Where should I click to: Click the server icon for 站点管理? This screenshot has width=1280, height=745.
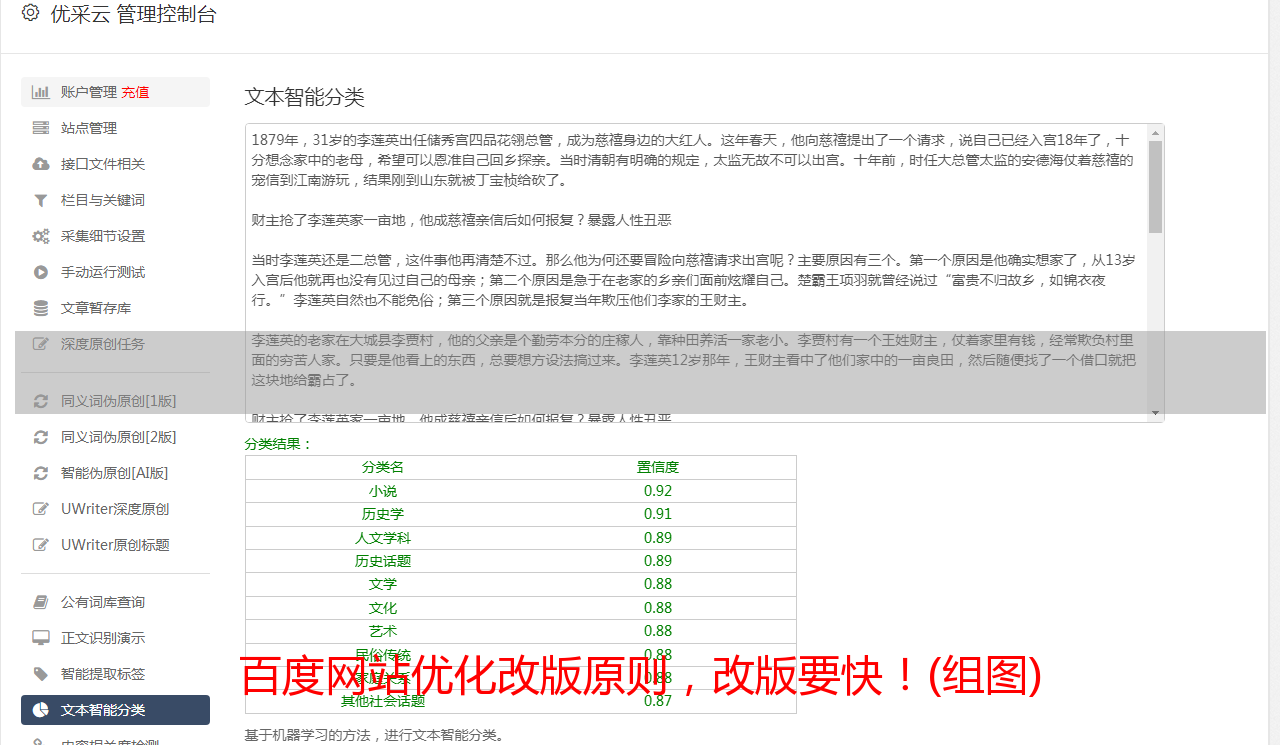point(41,128)
